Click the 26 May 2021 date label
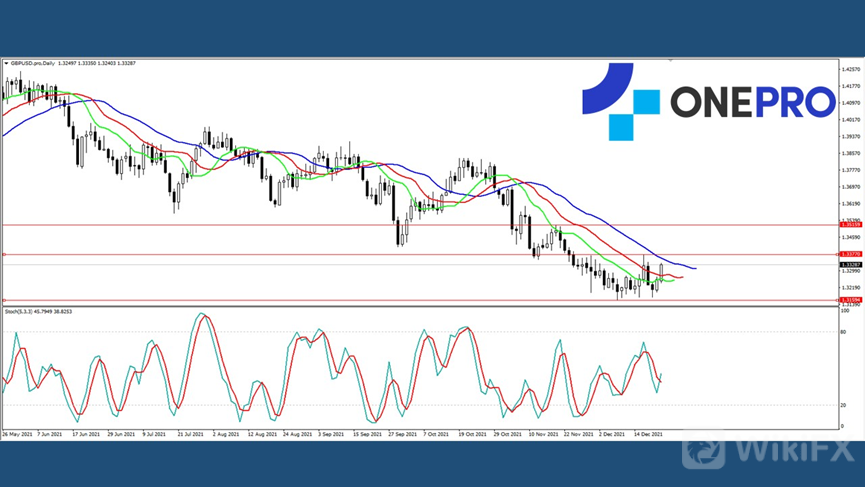This screenshot has width=865, height=487. click(18, 435)
